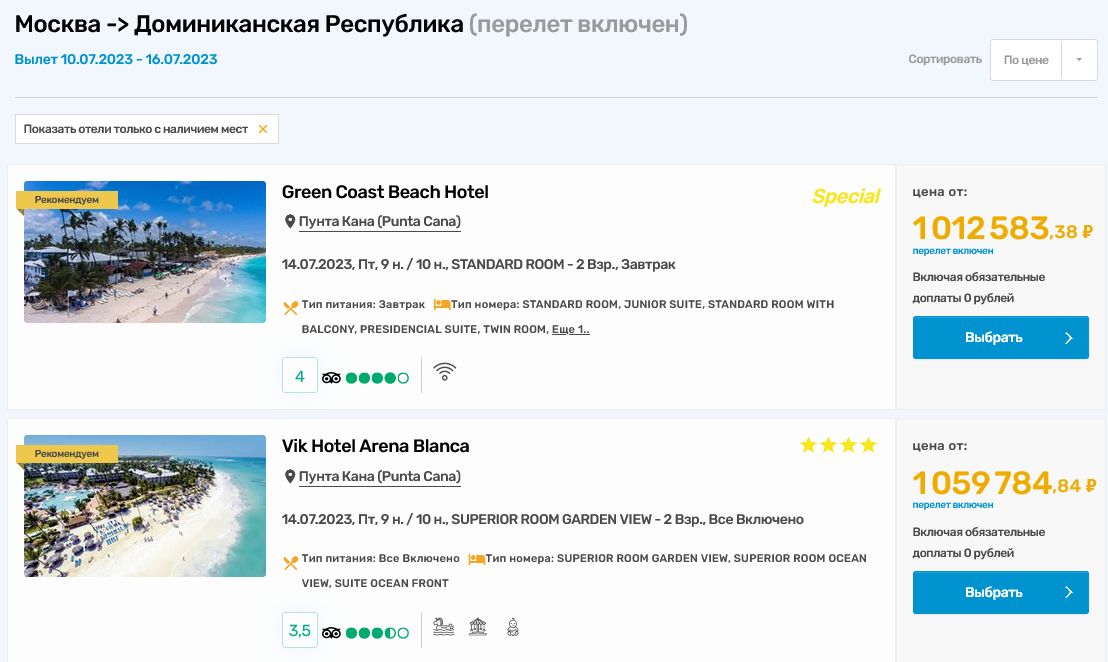This screenshot has width=1108, height=662.
Task: Click 'Рекомендуем' badge on Green Coast photo
Action: point(67,200)
